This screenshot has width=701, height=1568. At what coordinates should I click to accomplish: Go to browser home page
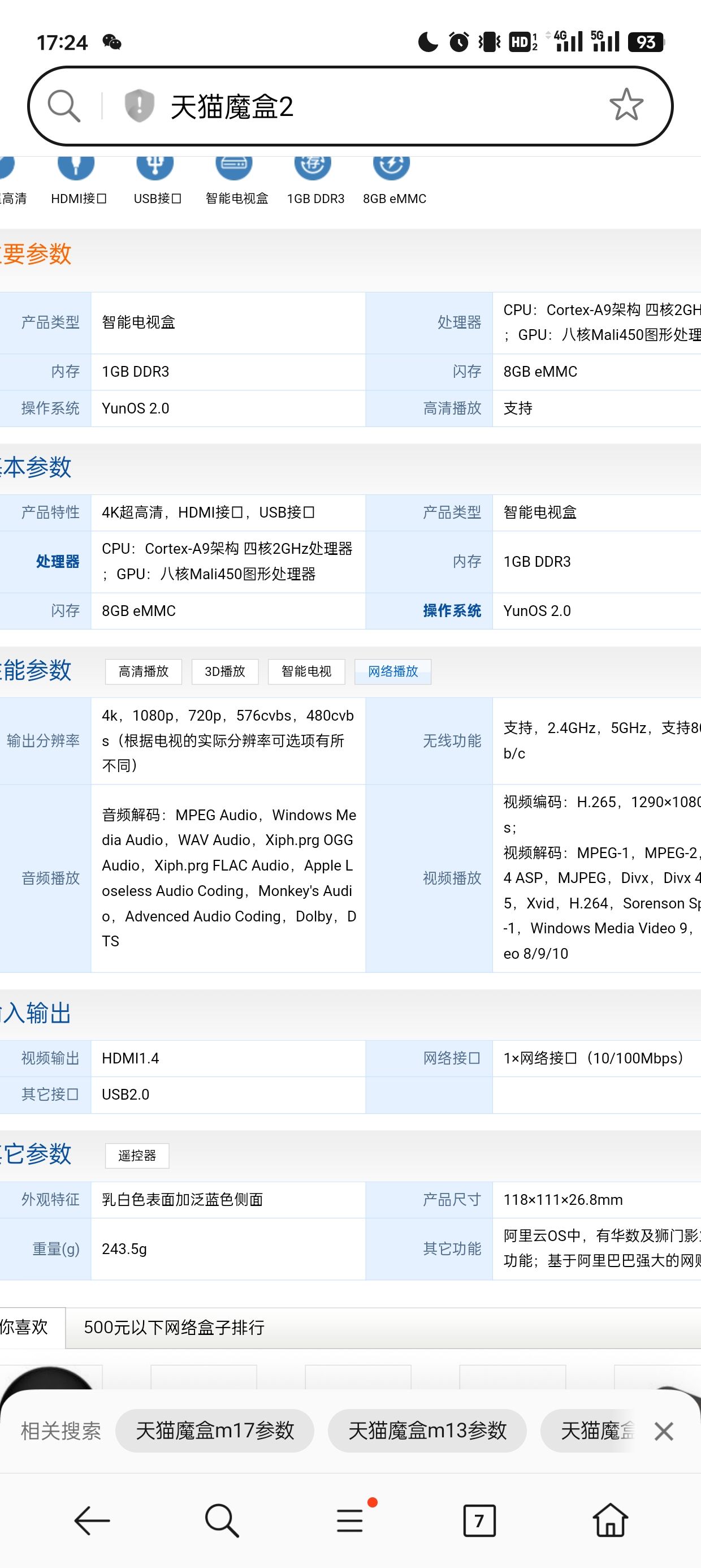pyautogui.click(x=610, y=1520)
